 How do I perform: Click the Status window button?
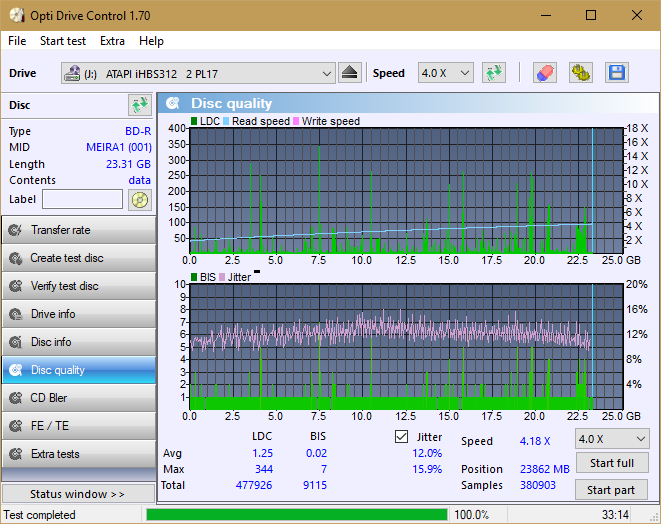click(x=78, y=494)
